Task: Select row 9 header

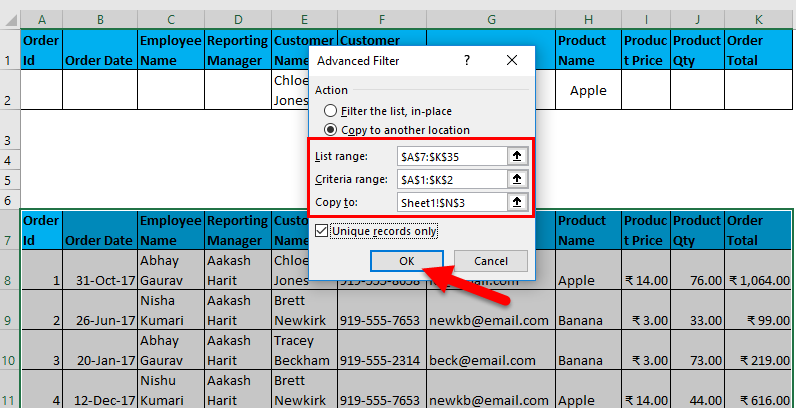Action: (10, 310)
